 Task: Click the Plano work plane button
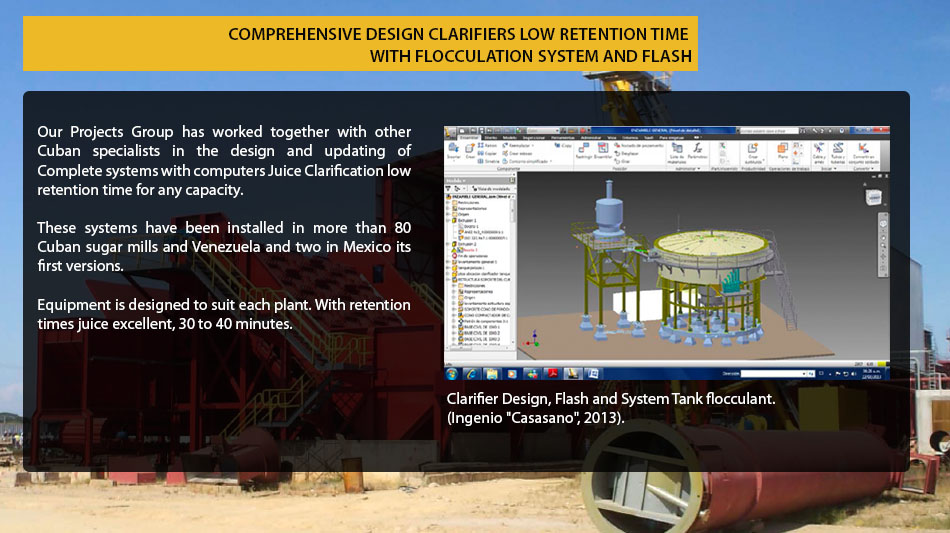[783, 151]
